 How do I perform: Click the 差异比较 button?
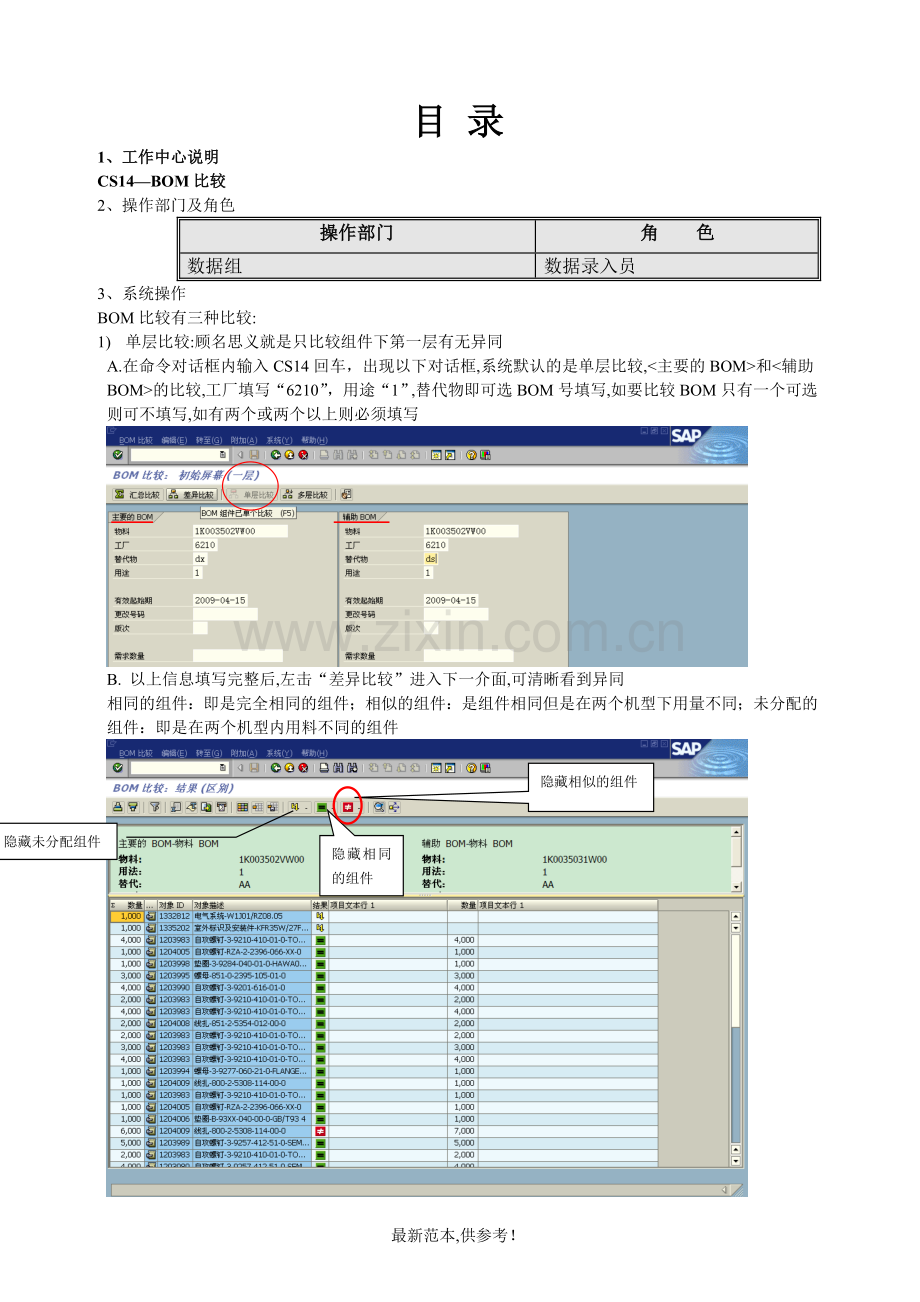pos(192,494)
